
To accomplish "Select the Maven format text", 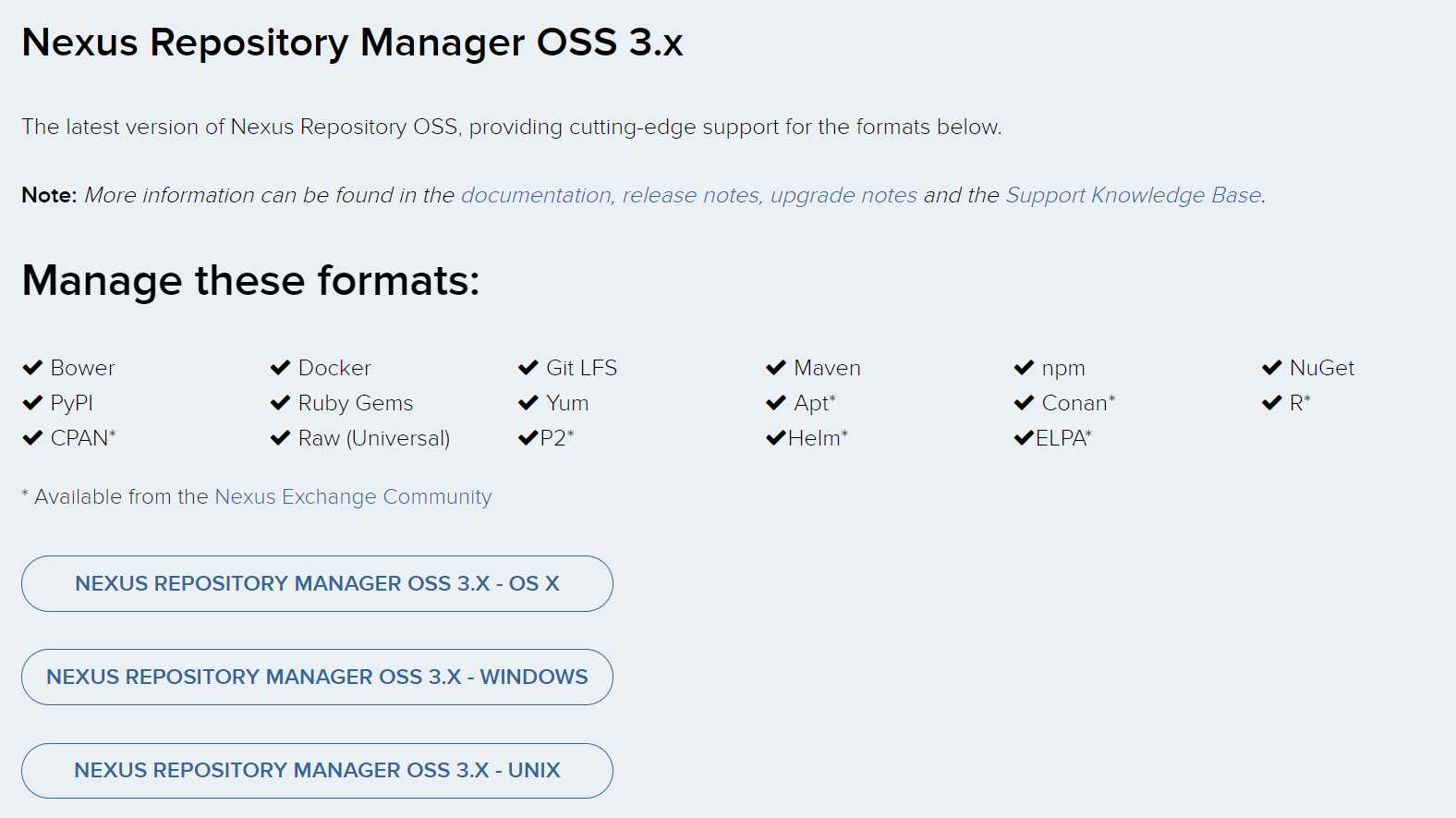I will pos(828,368).
